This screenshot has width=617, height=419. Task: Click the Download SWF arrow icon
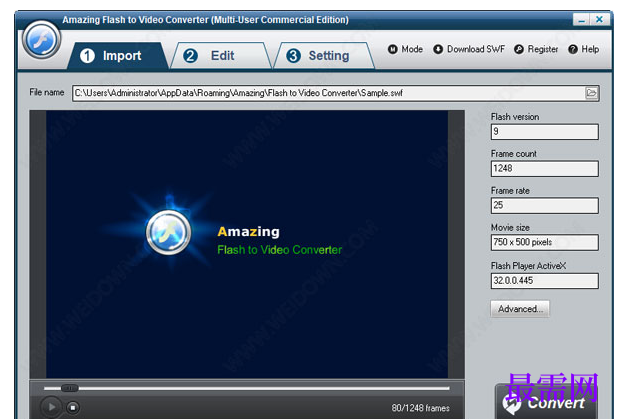pyautogui.click(x=438, y=49)
